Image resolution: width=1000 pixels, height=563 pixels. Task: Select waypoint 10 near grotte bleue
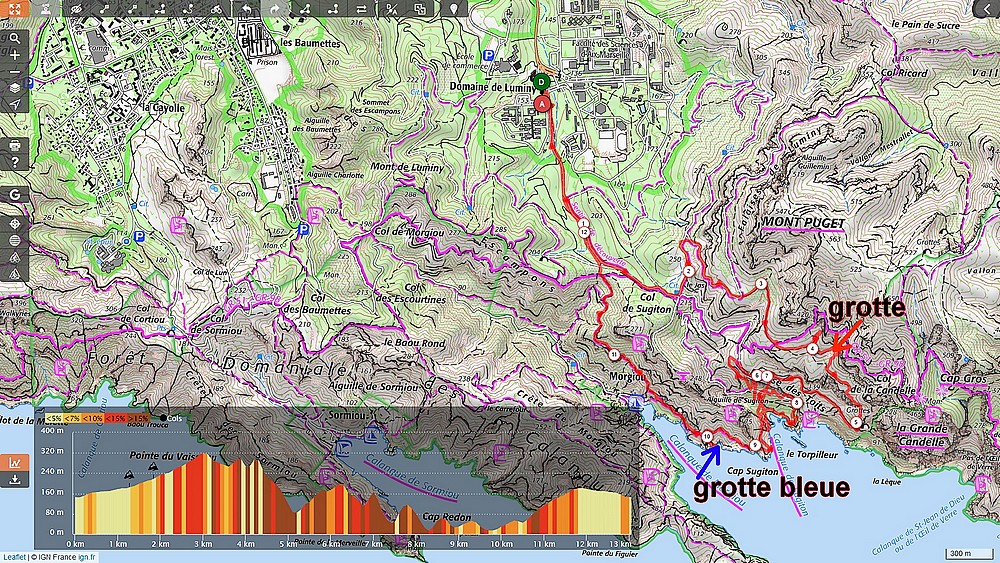707,437
